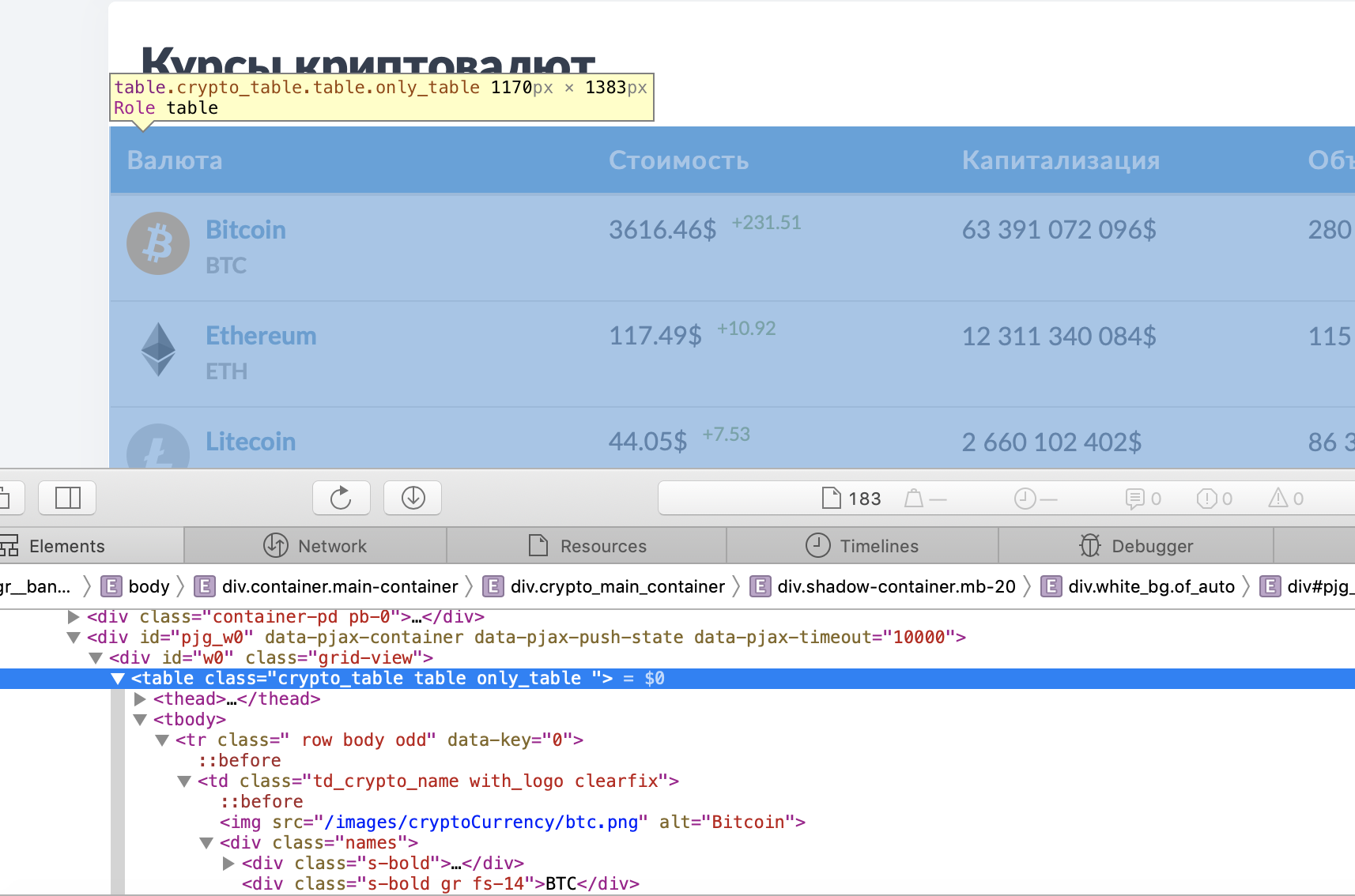The image size is (1355, 896).
Task: Click the Bitcoin price 3616.46$
Action: (662, 230)
